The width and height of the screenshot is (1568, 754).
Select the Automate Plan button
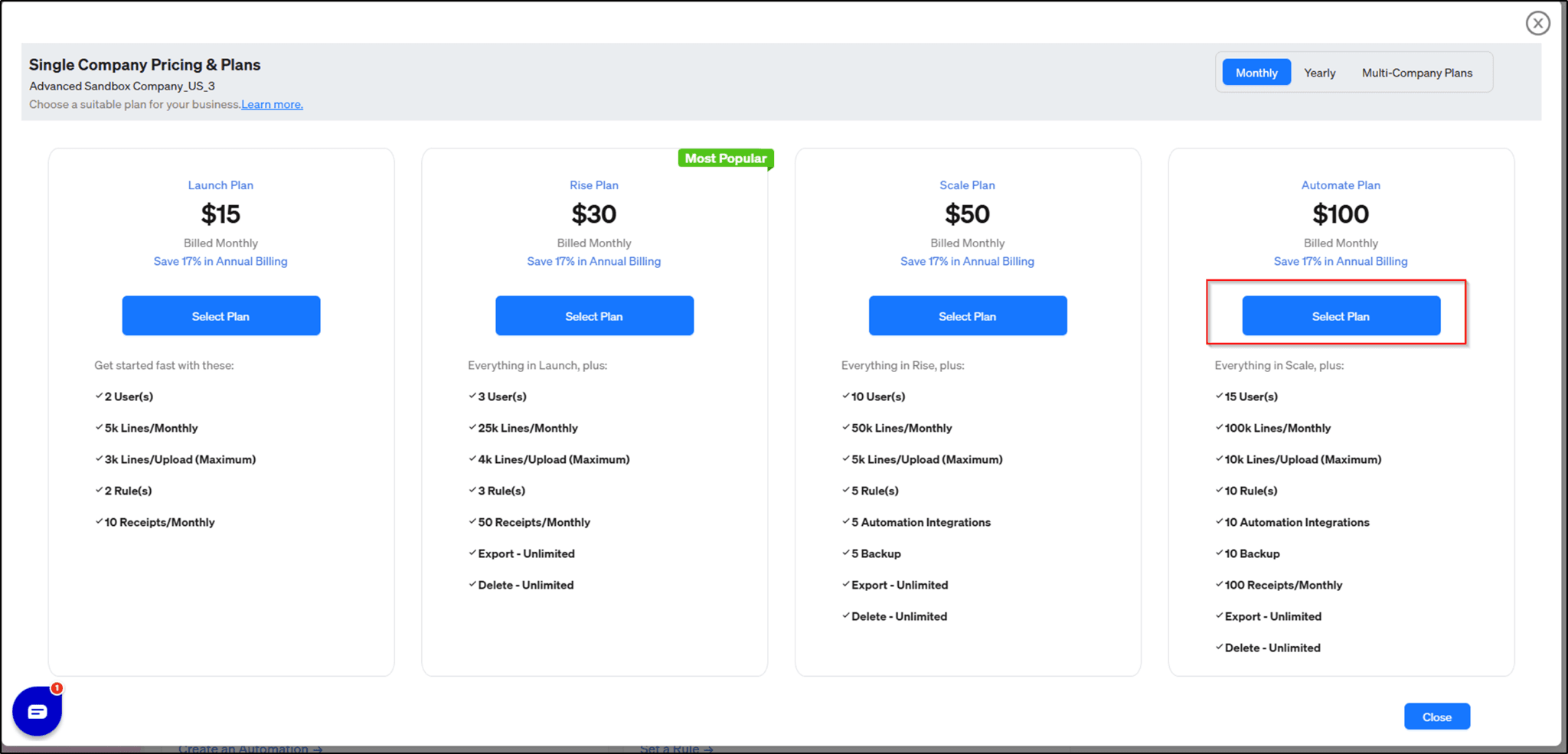point(1341,316)
